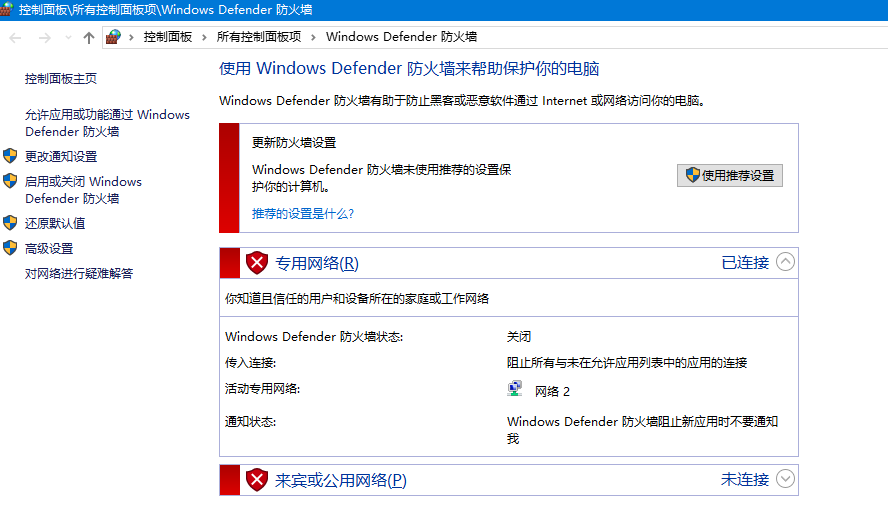Open 启用或关闭 Windows Defender 防火墙
Screen dimensions: 888x523
(x=83, y=190)
